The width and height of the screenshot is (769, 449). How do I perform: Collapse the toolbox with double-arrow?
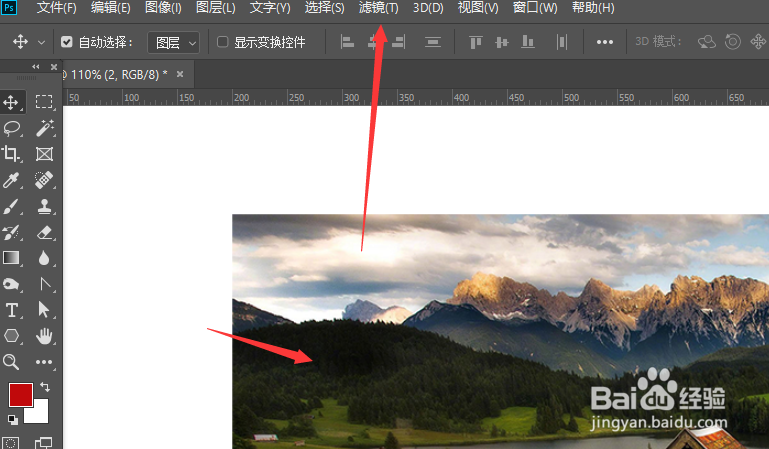click(36, 67)
